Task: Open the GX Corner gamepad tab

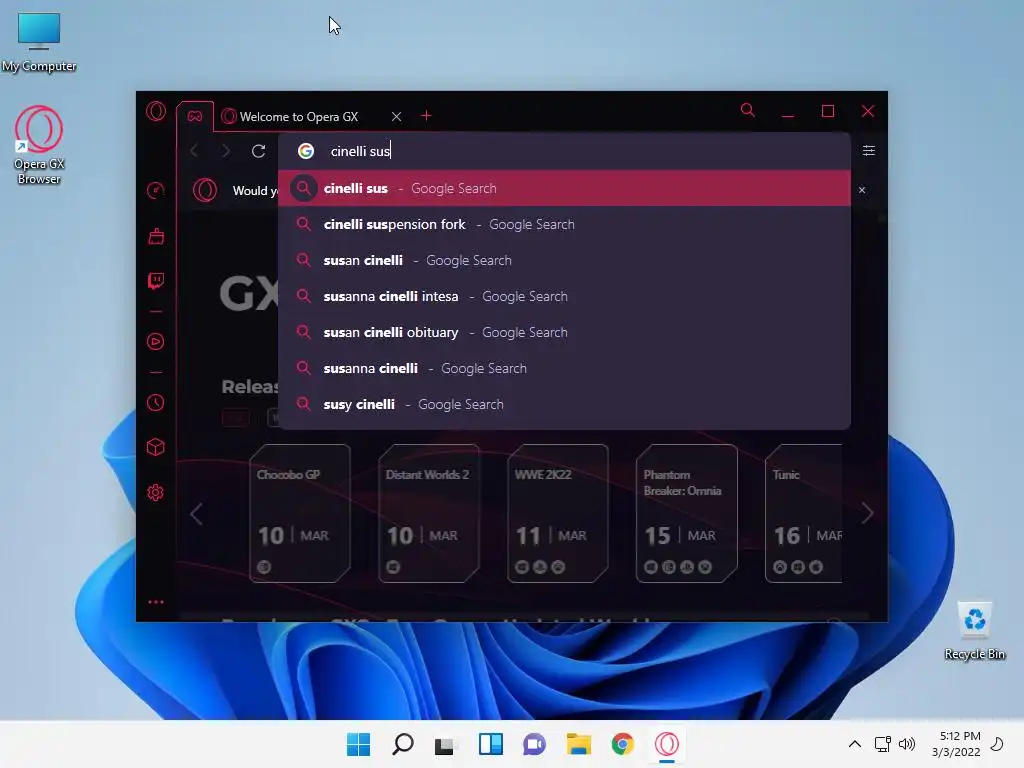Action: point(195,116)
